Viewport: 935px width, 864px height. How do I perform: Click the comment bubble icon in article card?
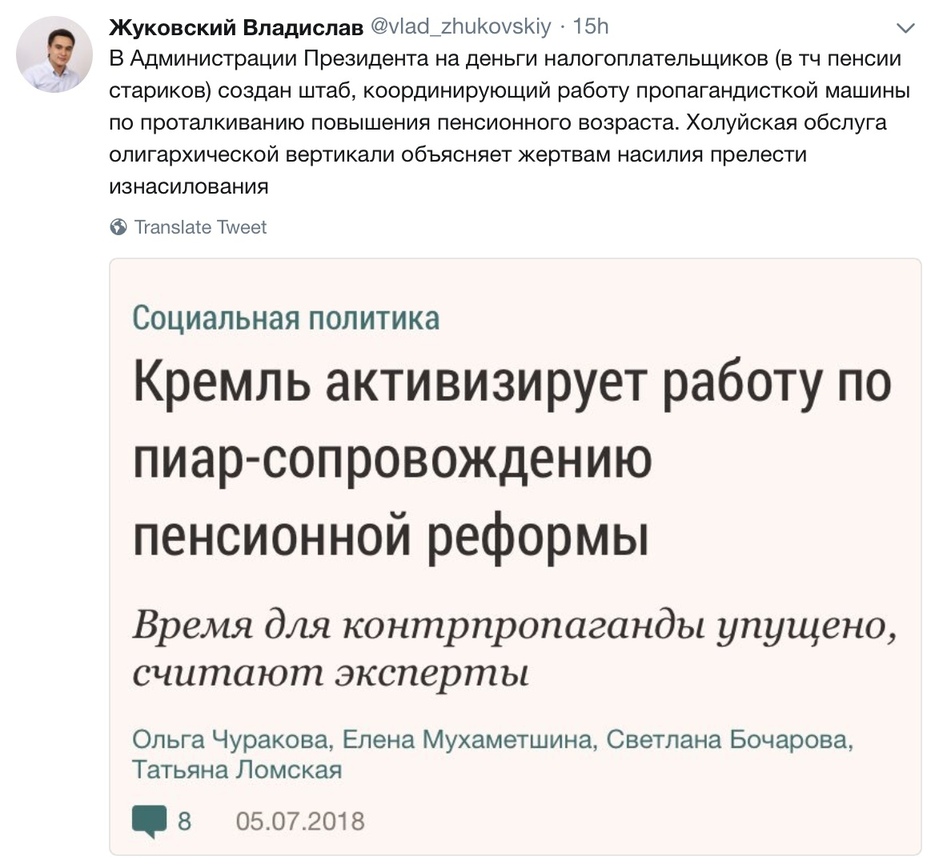pos(149,821)
